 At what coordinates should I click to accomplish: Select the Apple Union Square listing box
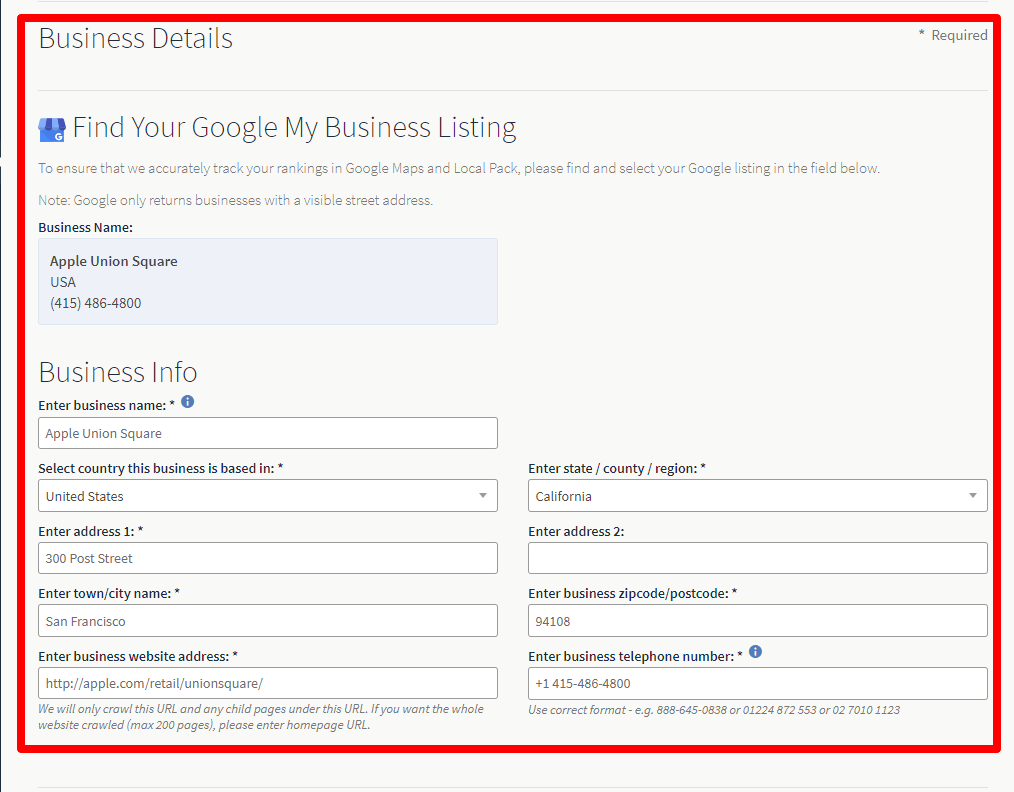(x=268, y=281)
